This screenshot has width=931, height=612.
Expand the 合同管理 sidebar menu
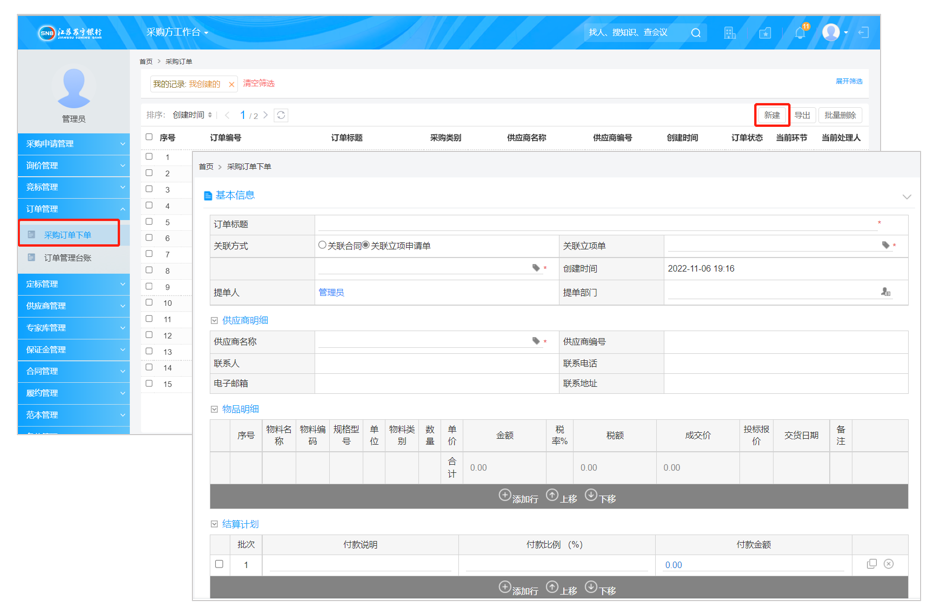73,371
